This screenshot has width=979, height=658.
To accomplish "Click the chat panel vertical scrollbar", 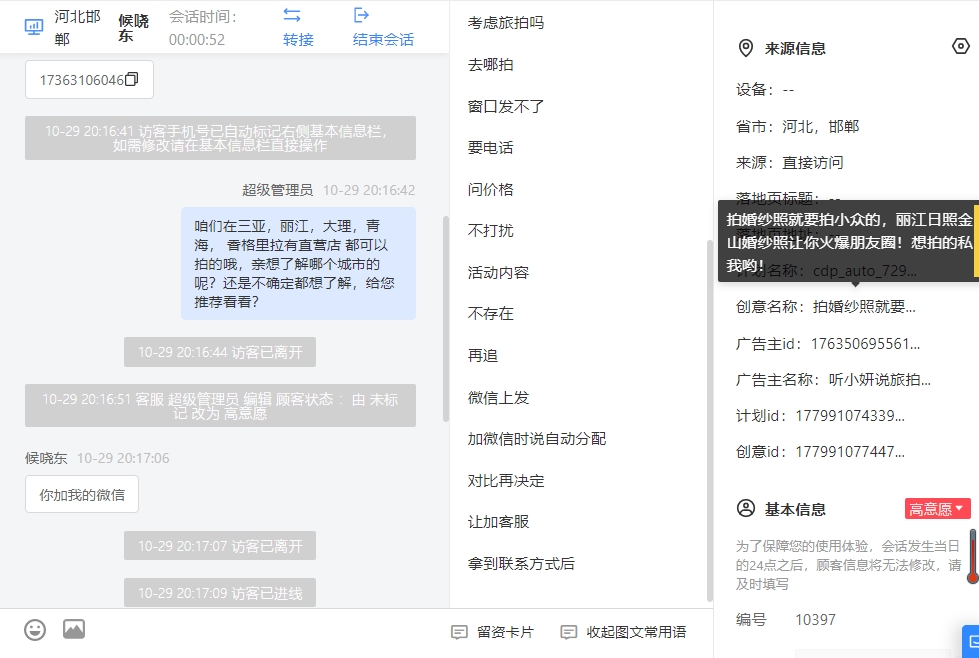I will (x=446, y=318).
